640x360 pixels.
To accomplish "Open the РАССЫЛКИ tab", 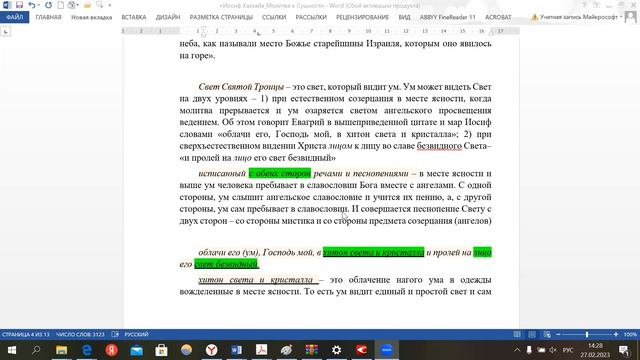I will click(311, 17).
